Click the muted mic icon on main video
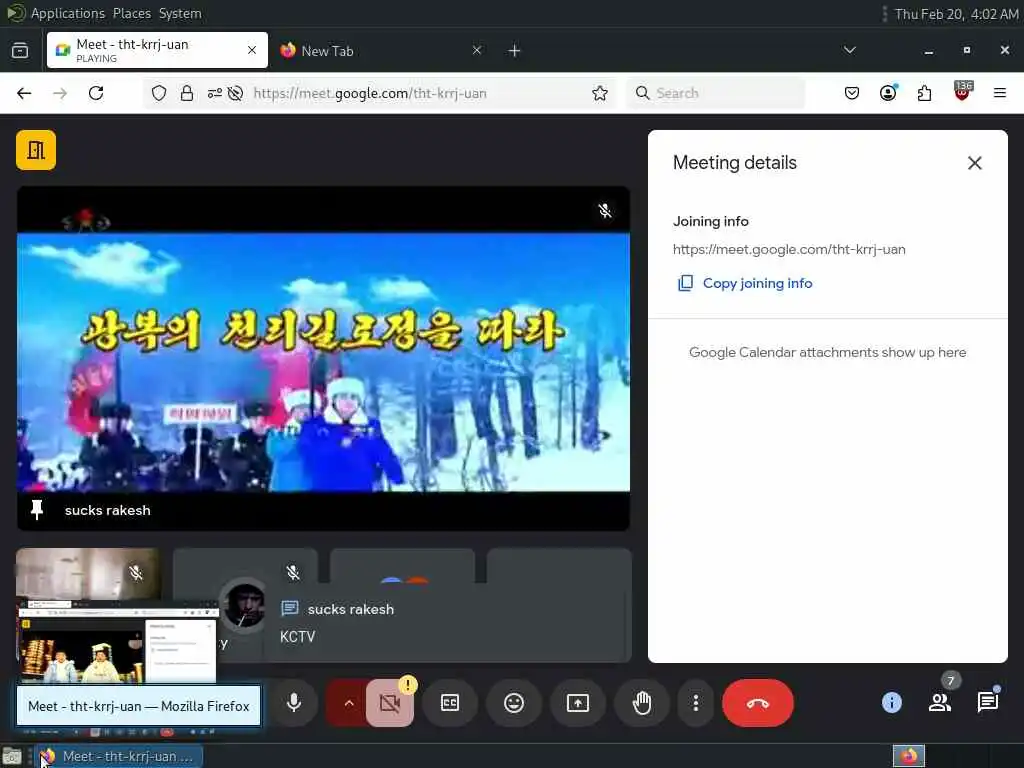 (x=605, y=210)
